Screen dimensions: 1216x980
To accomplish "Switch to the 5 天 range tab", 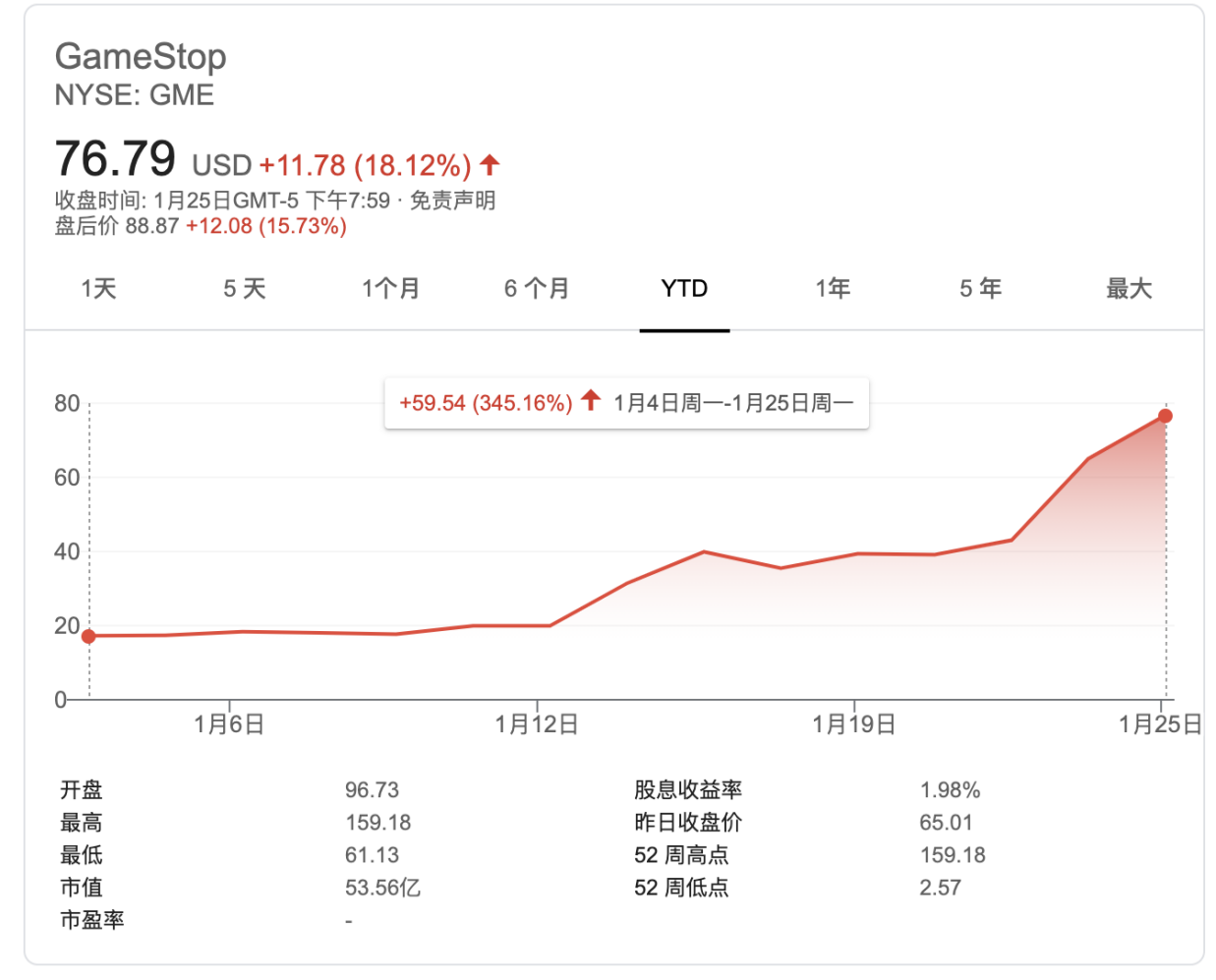I will tap(244, 288).
